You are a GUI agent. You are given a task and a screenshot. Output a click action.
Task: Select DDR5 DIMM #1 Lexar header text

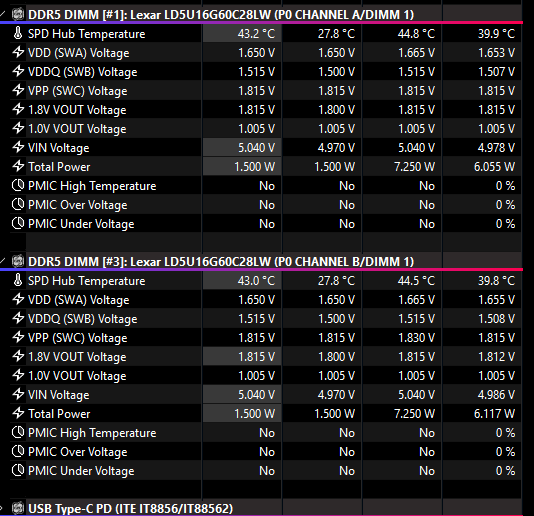tap(221, 15)
